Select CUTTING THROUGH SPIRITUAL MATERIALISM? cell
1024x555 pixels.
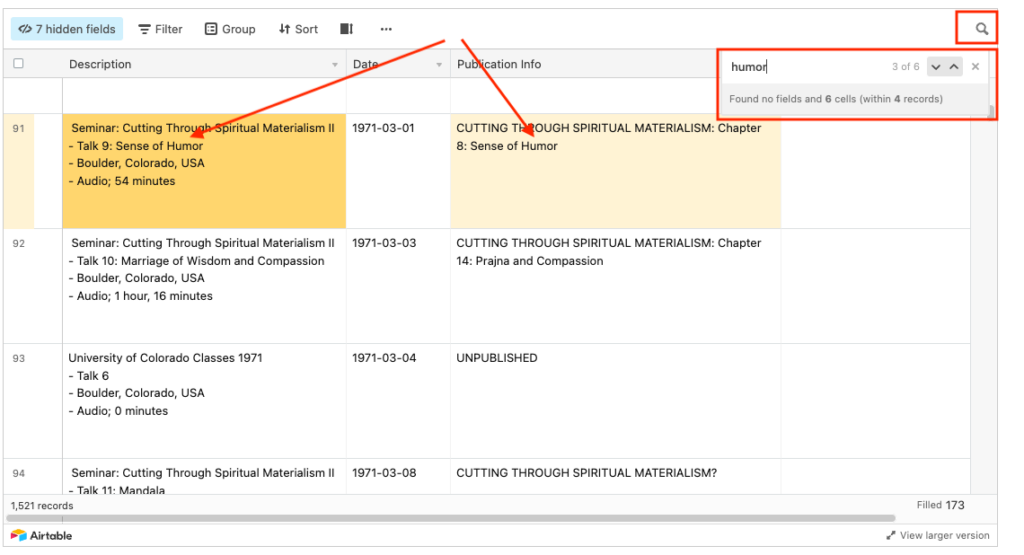[616, 477]
